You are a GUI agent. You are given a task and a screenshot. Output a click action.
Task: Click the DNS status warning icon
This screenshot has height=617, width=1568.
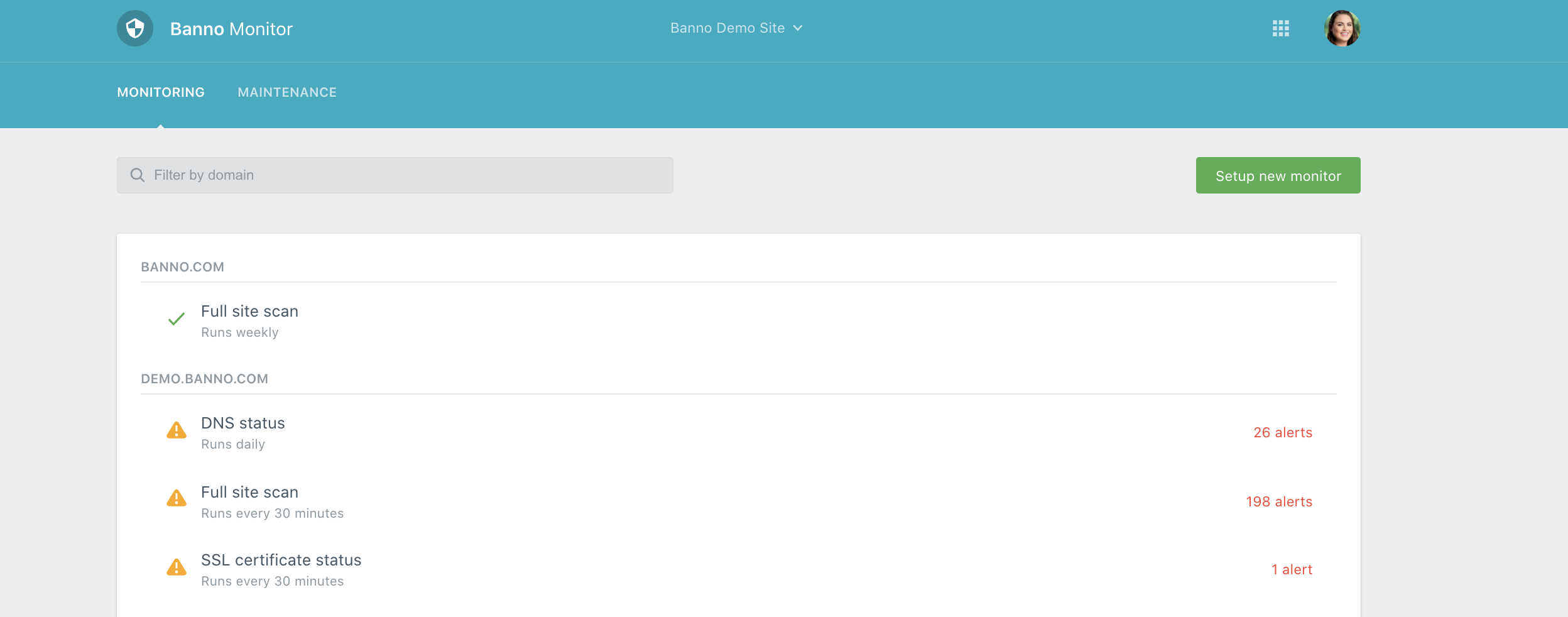click(x=177, y=430)
